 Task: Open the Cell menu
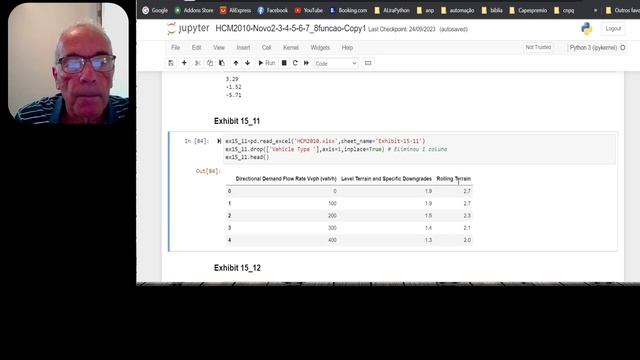point(267,48)
